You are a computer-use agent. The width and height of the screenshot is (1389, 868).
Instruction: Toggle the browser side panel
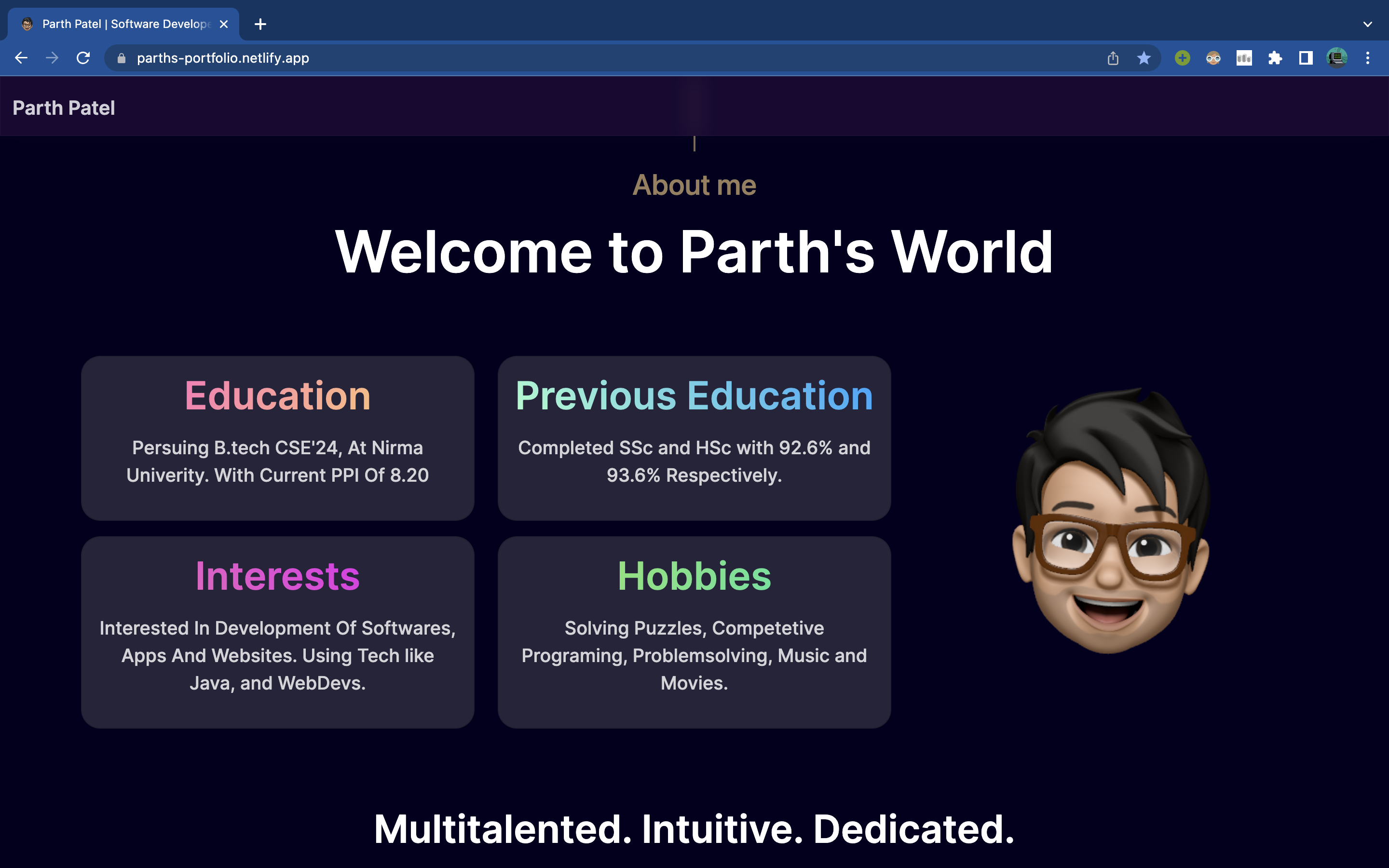point(1306,58)
